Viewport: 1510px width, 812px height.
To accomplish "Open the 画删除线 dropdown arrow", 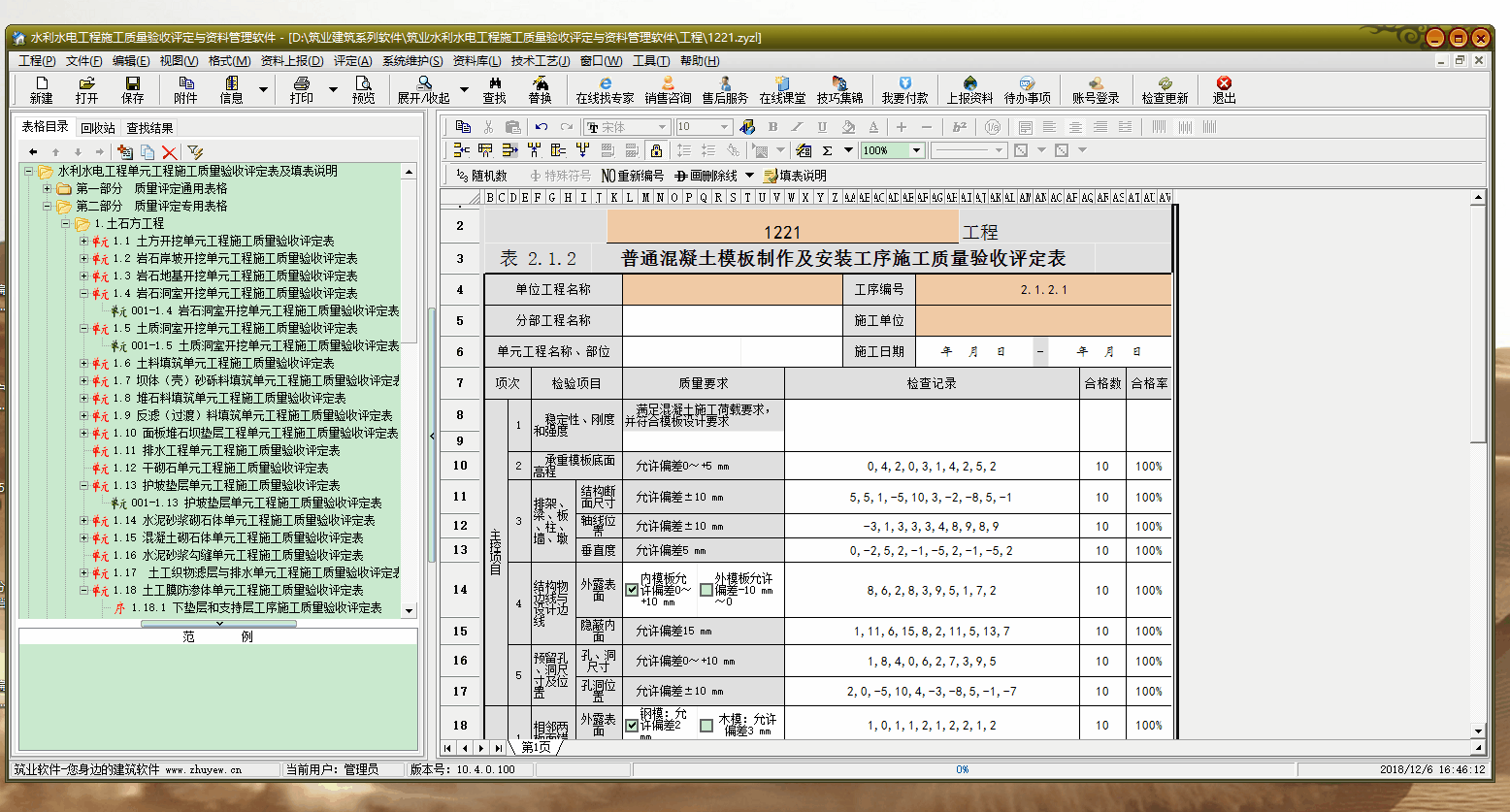I will point(749,176).
